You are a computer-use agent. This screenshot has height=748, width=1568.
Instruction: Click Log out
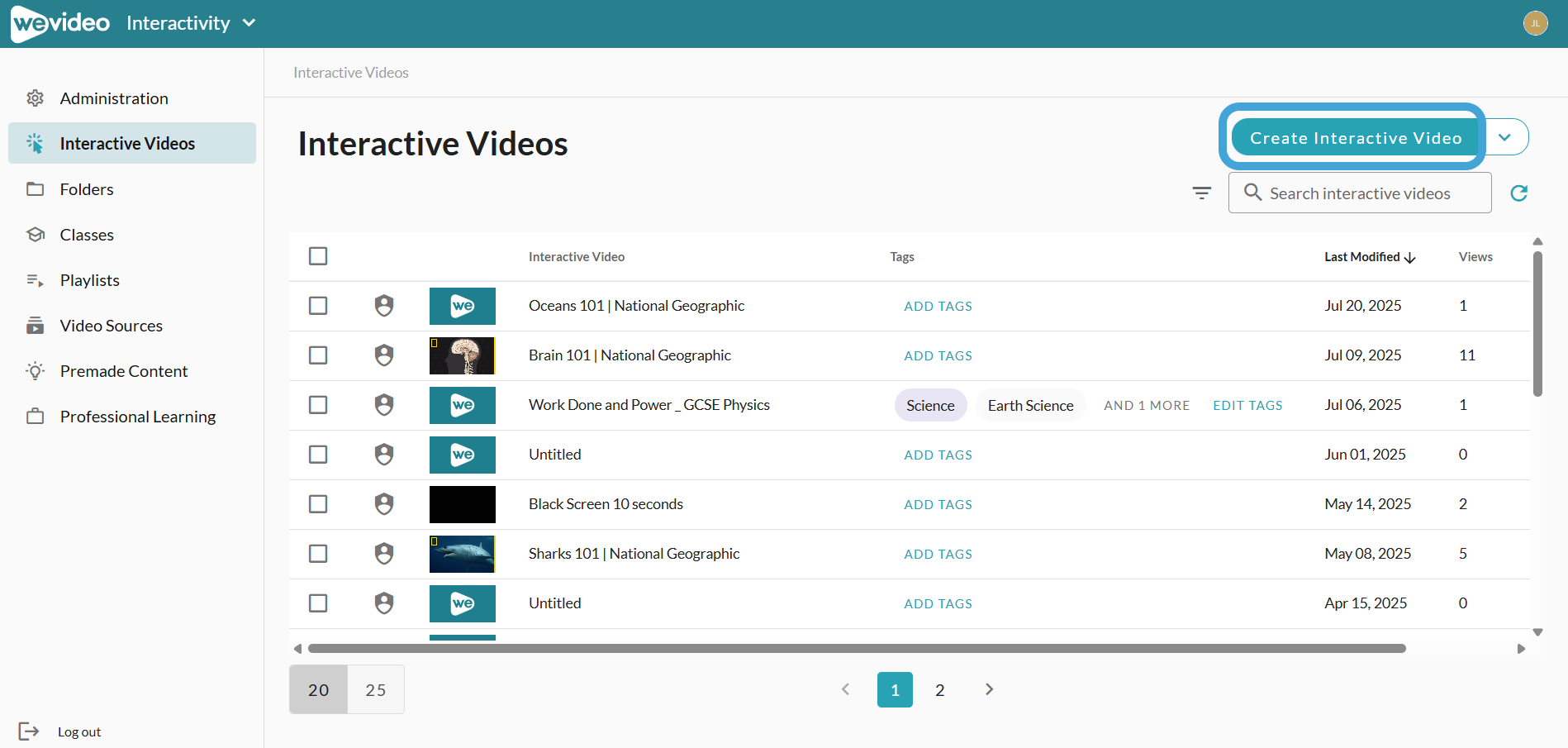click(x=79, y=731)
